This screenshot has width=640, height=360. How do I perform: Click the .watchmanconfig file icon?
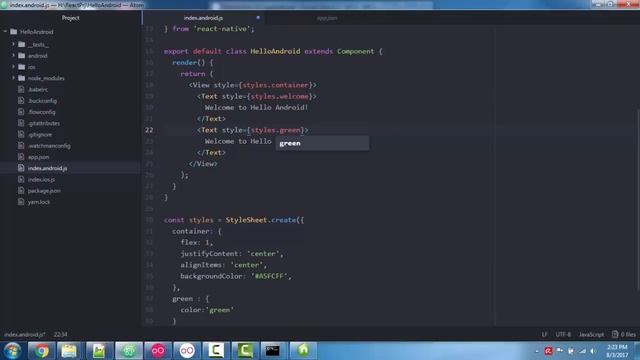21,145
